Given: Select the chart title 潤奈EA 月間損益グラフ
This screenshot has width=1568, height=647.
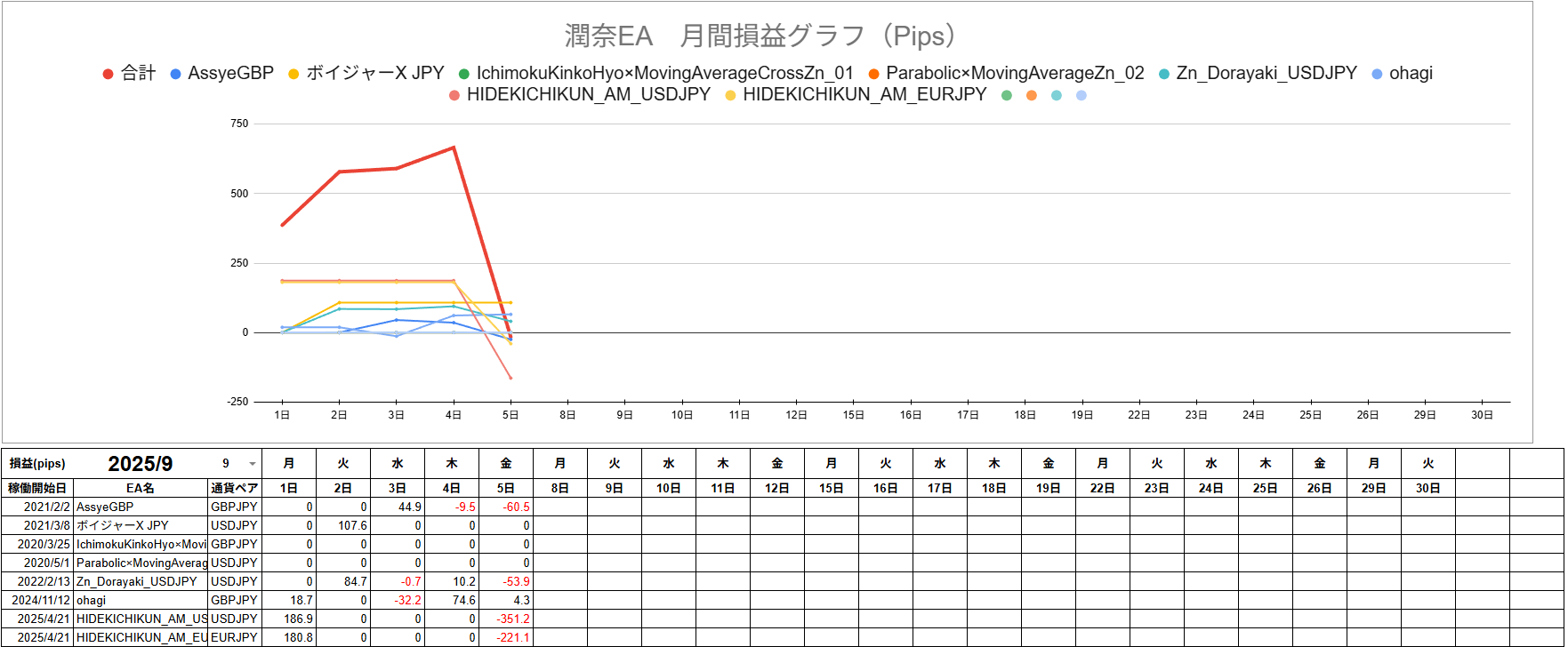Looking at the screenshot, I should pyautogui.click(x=760, y=36).
